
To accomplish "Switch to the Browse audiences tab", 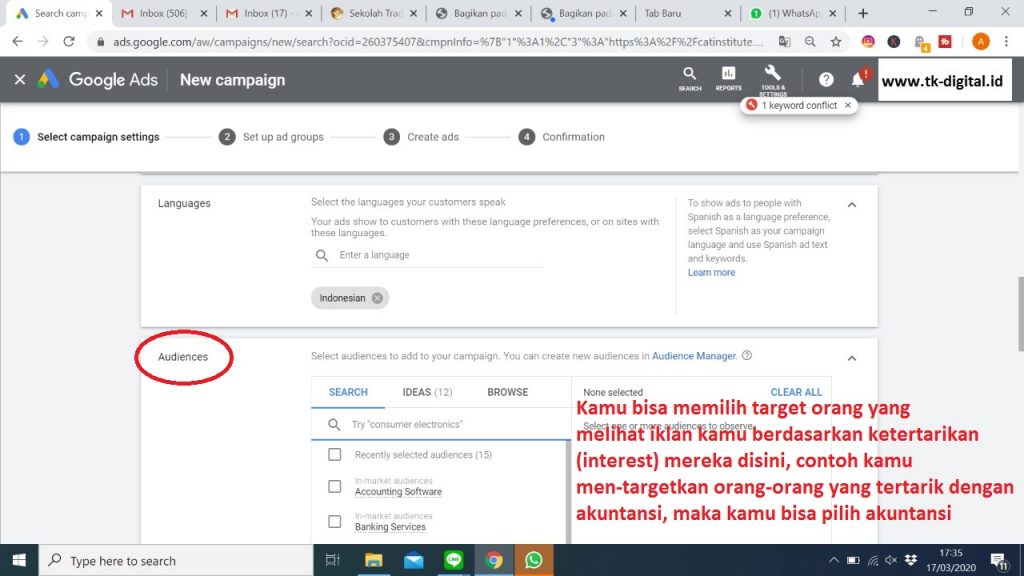I will click(507, 392).
